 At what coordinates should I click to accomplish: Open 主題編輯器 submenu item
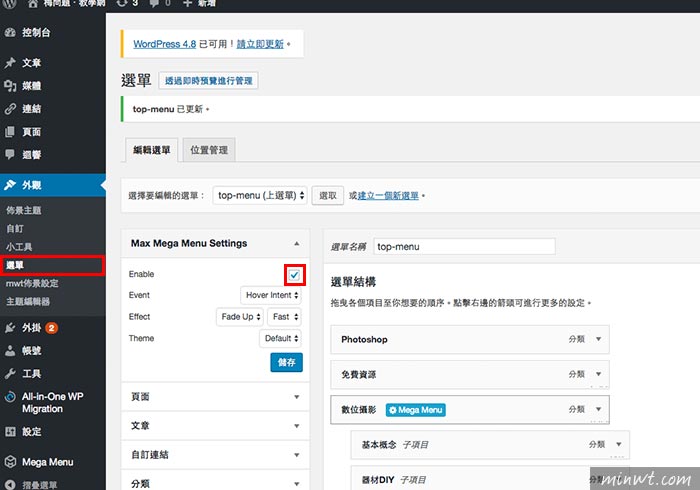click(x=28, y=302)
